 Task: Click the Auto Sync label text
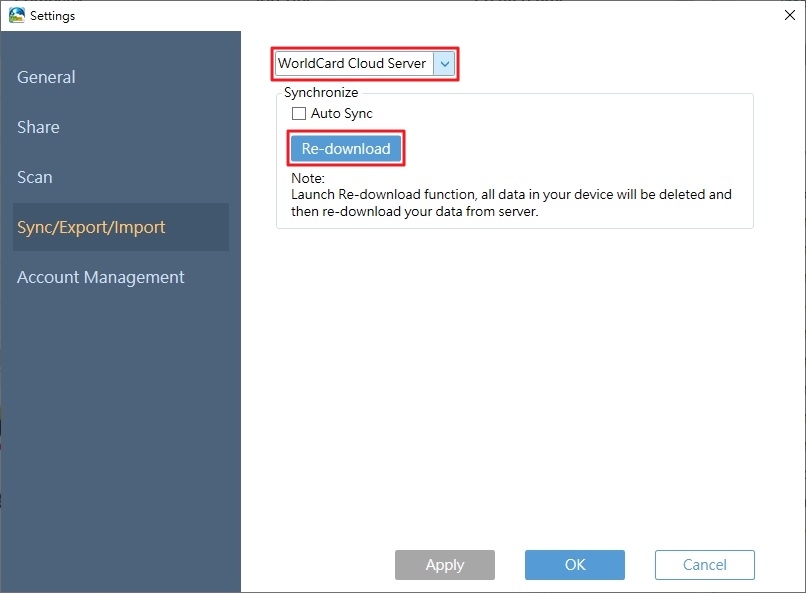click(x=341, y=113)
